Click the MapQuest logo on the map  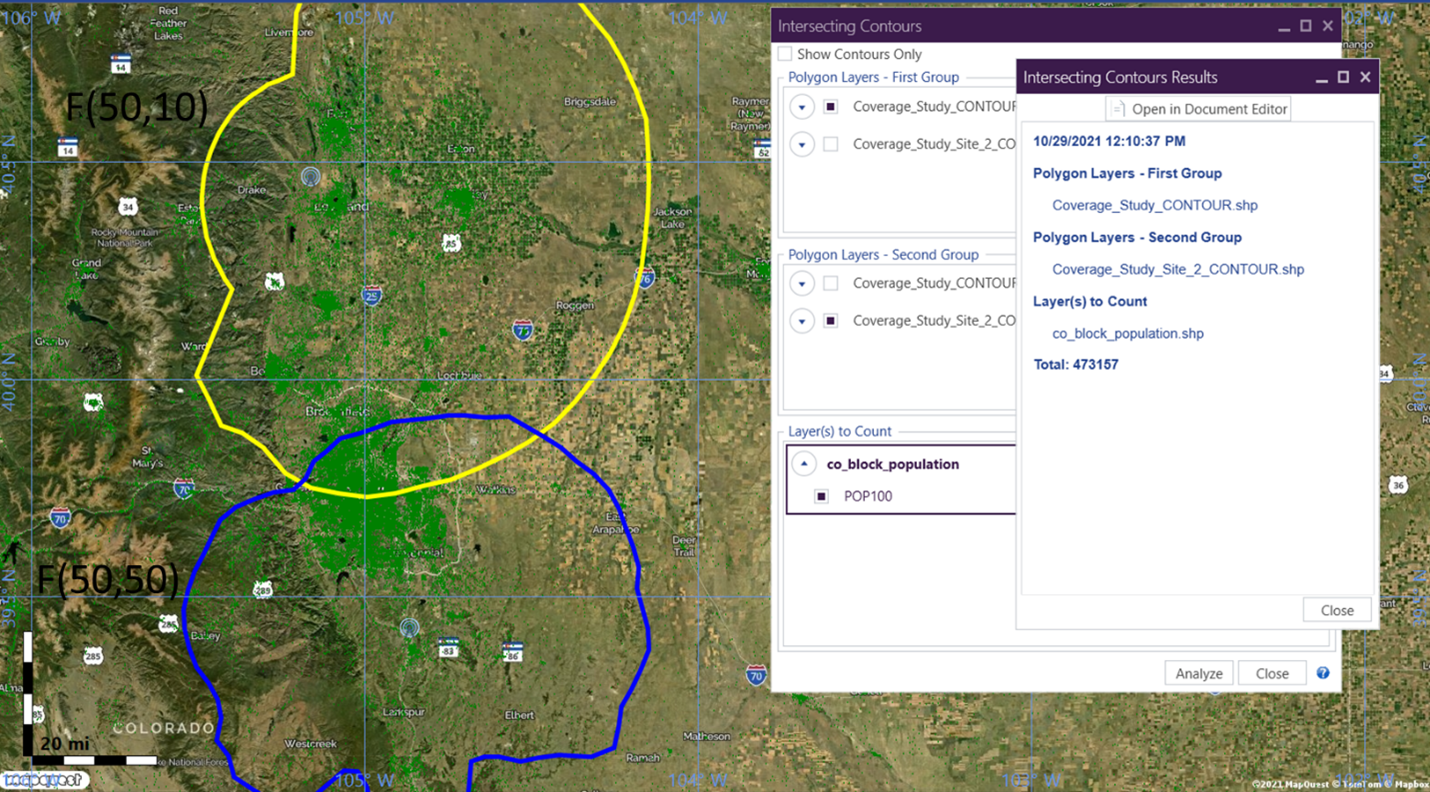44,779
